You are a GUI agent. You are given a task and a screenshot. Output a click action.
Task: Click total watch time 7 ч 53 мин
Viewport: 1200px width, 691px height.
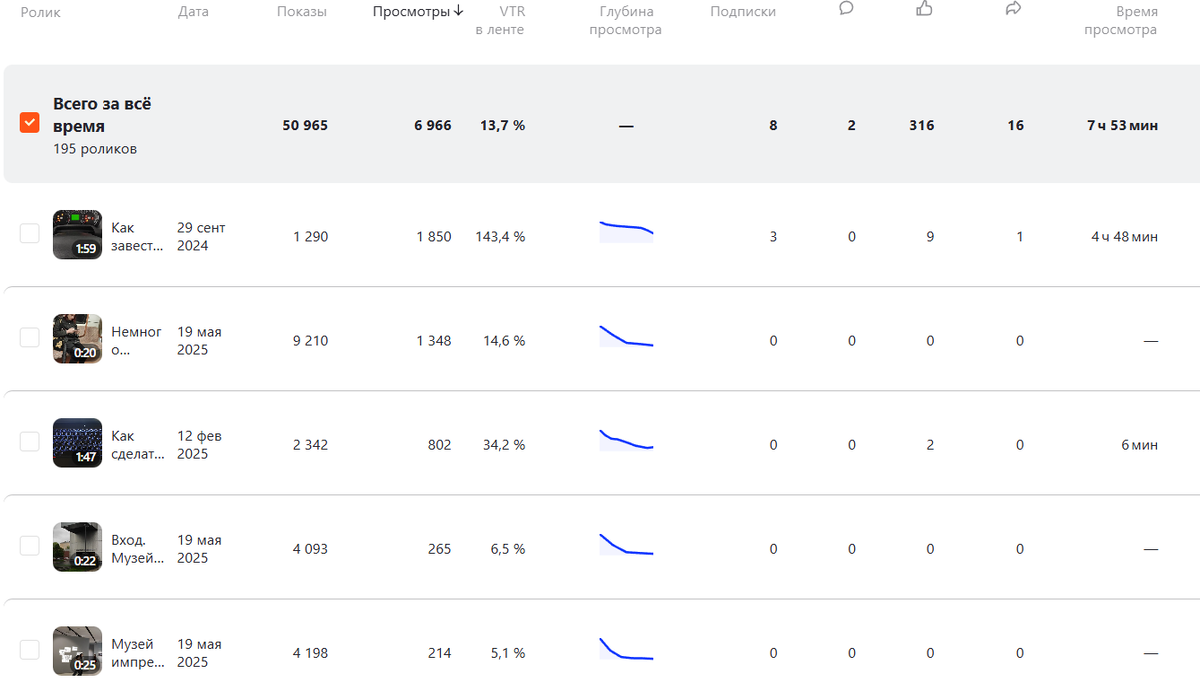1123,125
